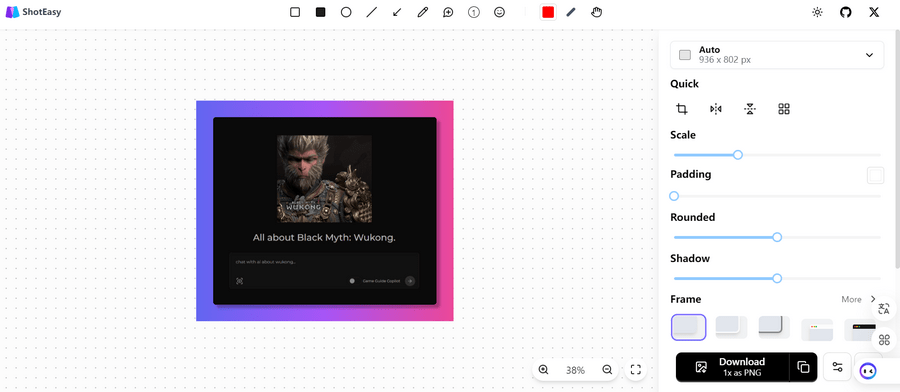Adjust the Rounded corners slider

(777, 238)
